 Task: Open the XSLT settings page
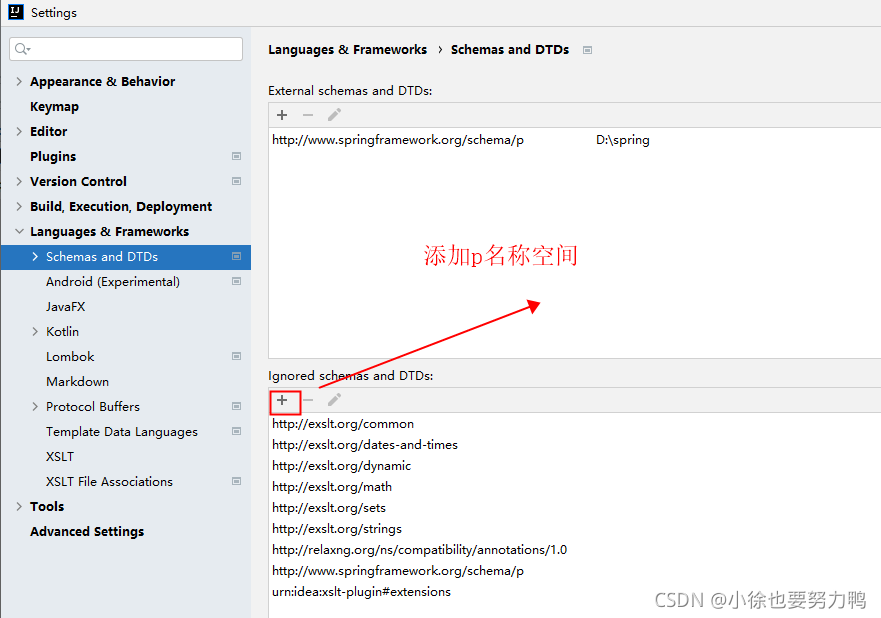click(x=60, y=457)
